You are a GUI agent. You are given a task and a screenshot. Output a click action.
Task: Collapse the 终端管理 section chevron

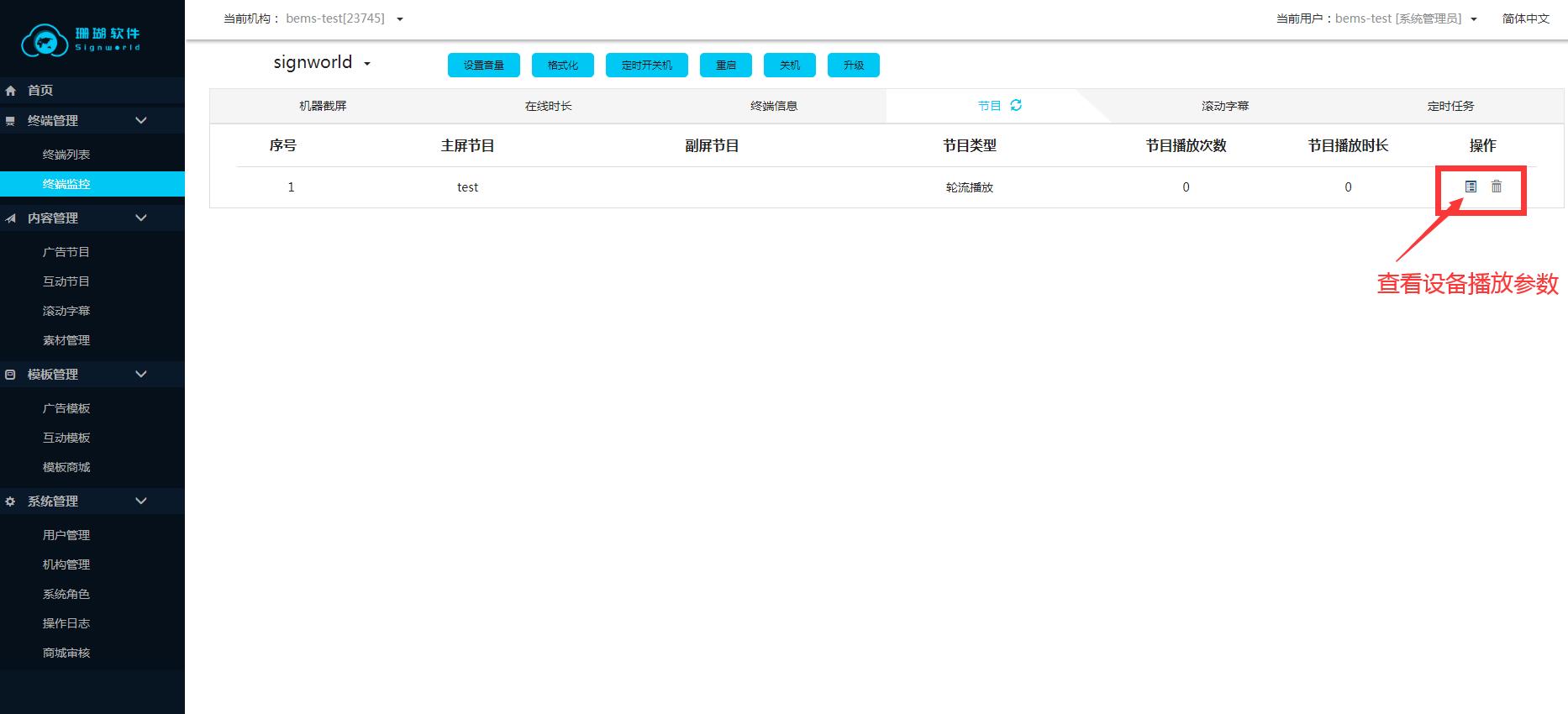pos(141,121)
